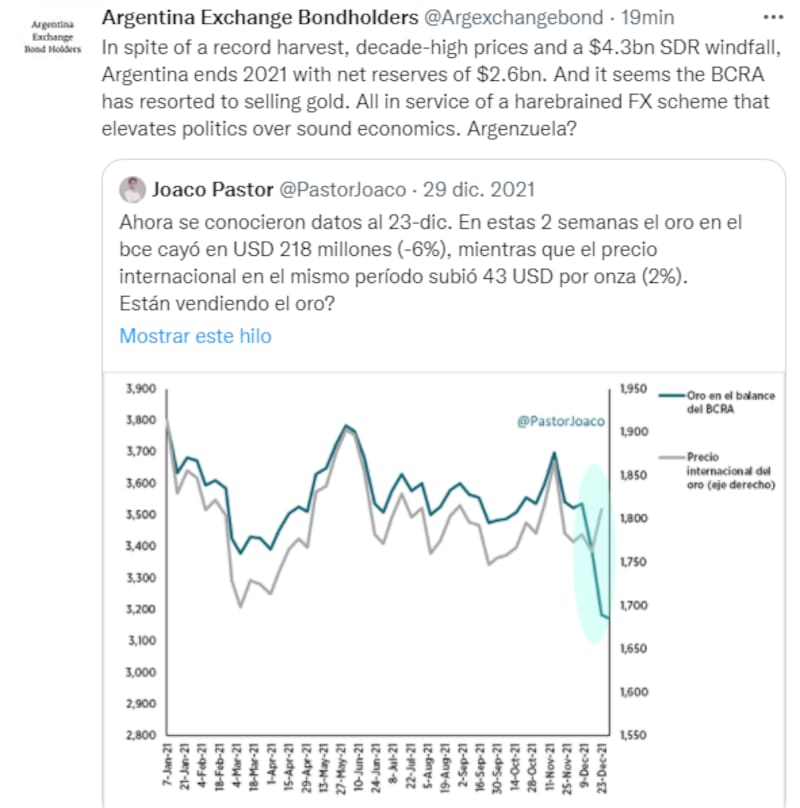
Task: Click the 29 dic. 2021 date
Action: tap(479, 189)
